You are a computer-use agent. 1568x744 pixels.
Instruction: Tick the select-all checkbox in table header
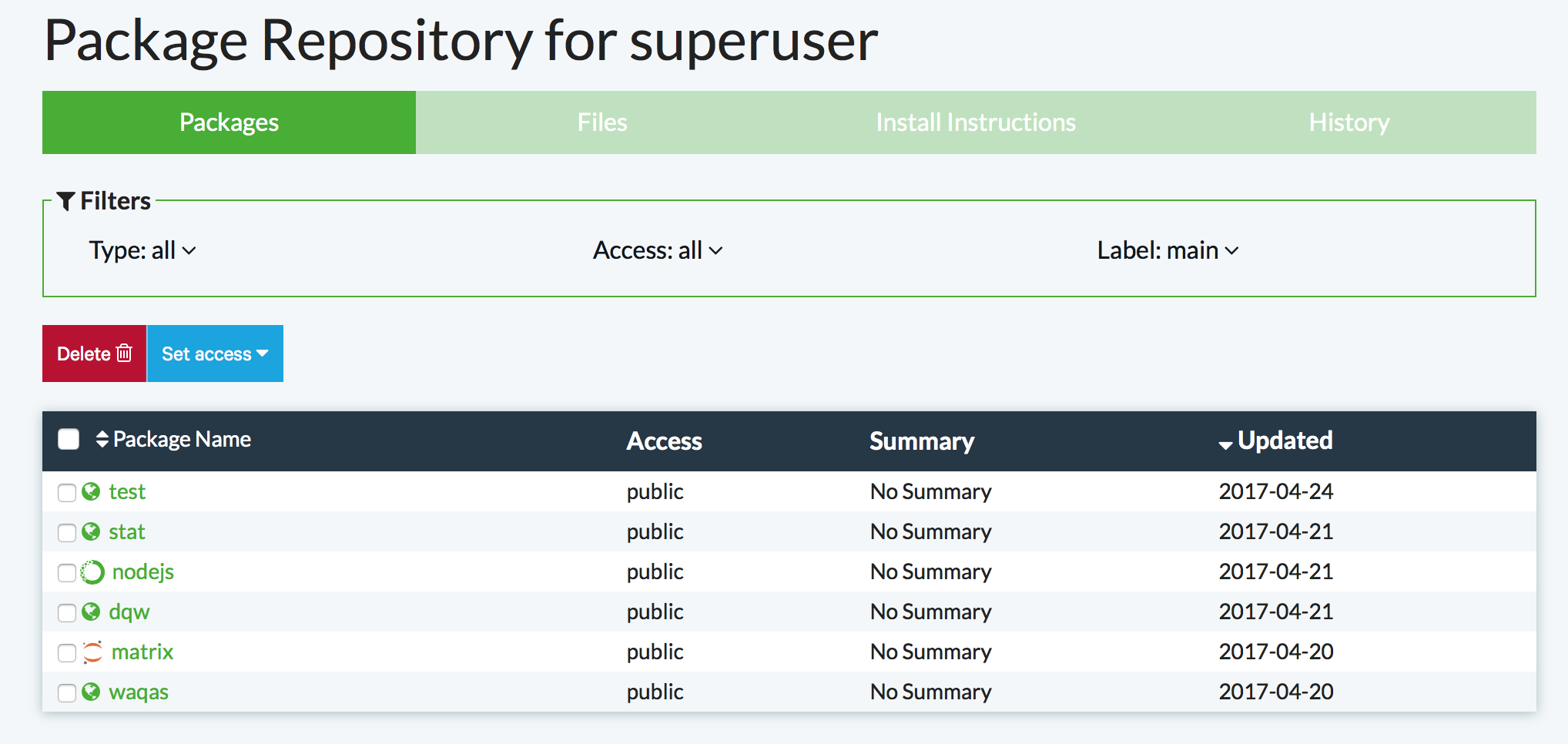[69, 439]
